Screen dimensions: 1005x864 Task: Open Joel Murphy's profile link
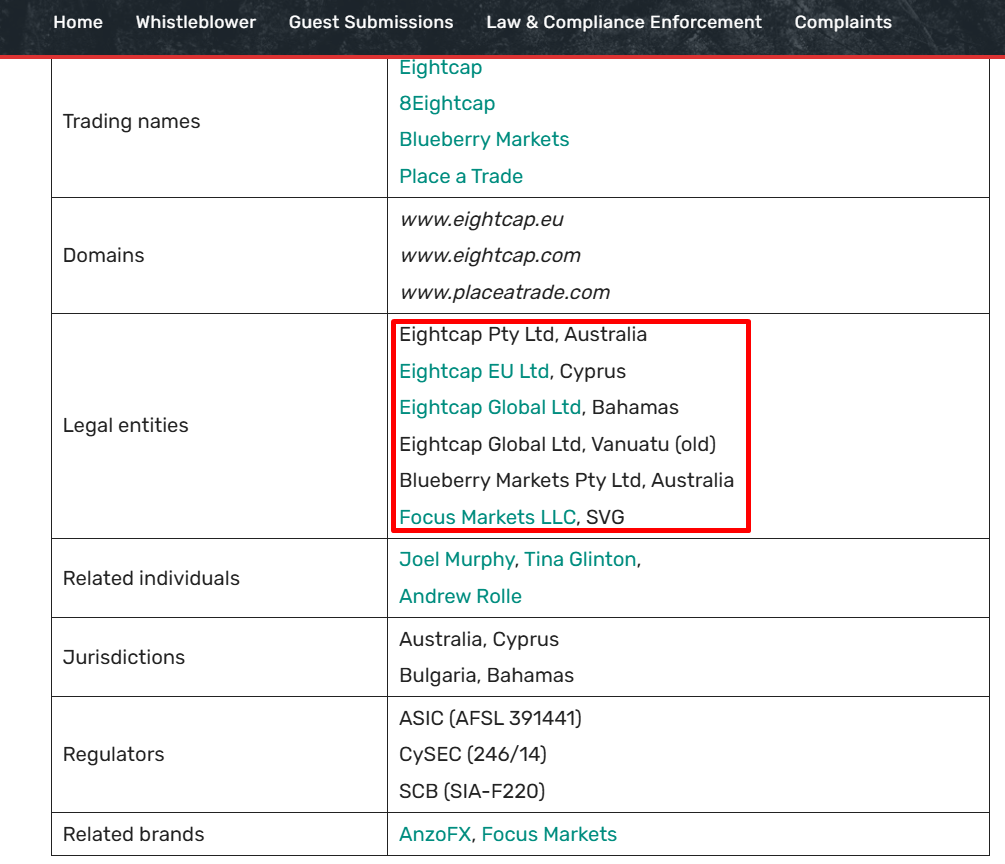pos(457,560)
